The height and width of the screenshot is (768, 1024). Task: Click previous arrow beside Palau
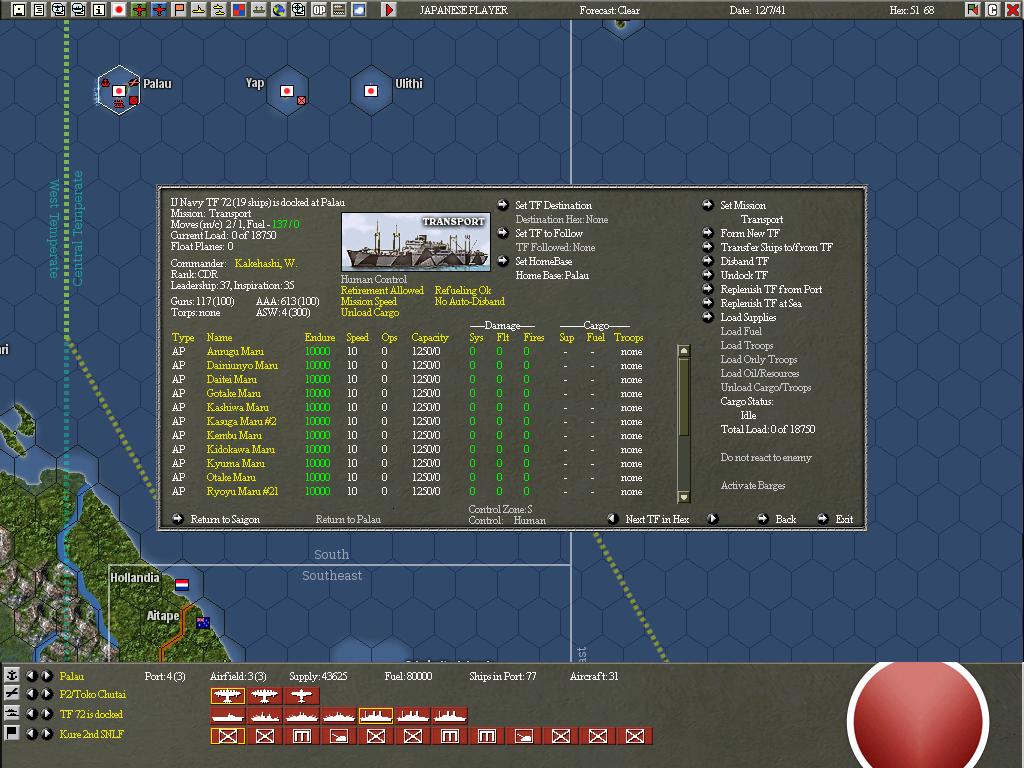[32, 676]
